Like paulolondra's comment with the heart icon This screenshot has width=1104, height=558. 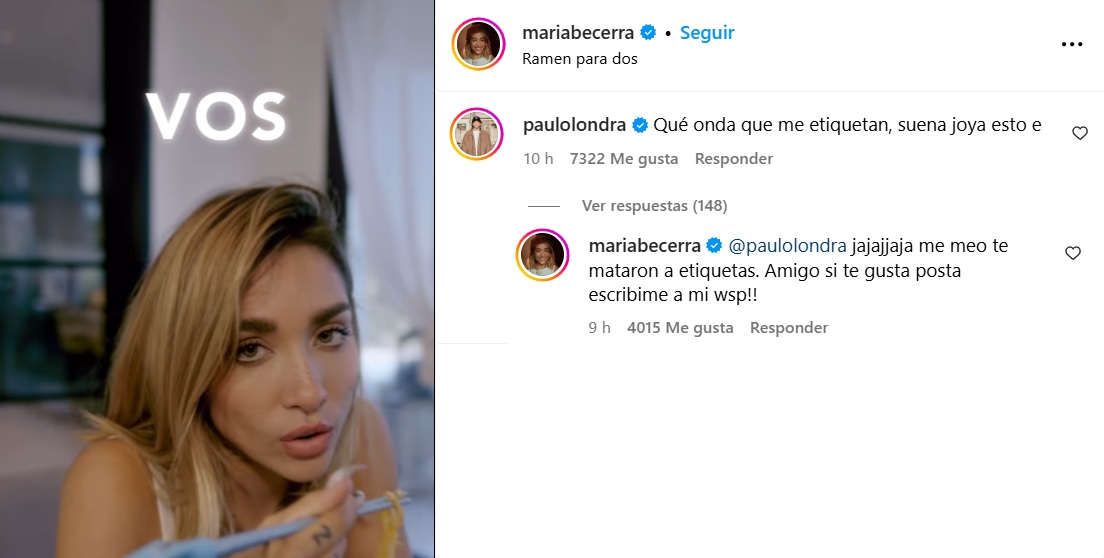pyautogui.click(x=1079, y=133)
